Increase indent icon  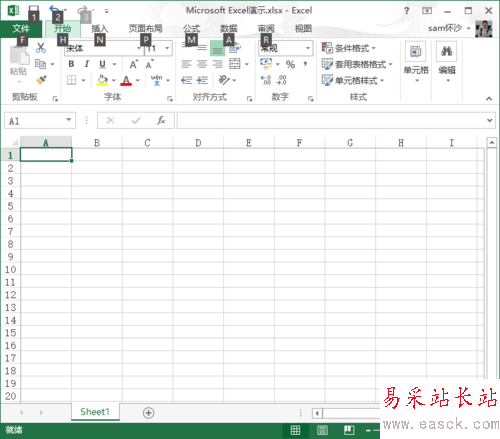coord(202,80)
